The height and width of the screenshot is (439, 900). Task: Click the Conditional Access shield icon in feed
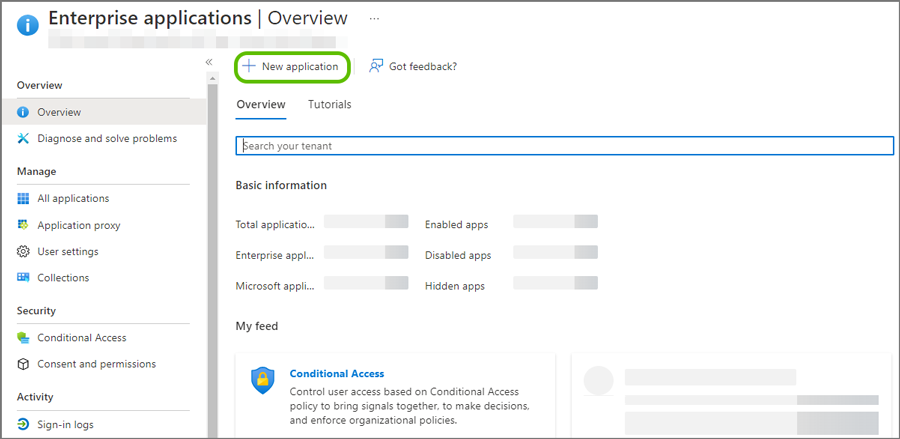(263, 381)
